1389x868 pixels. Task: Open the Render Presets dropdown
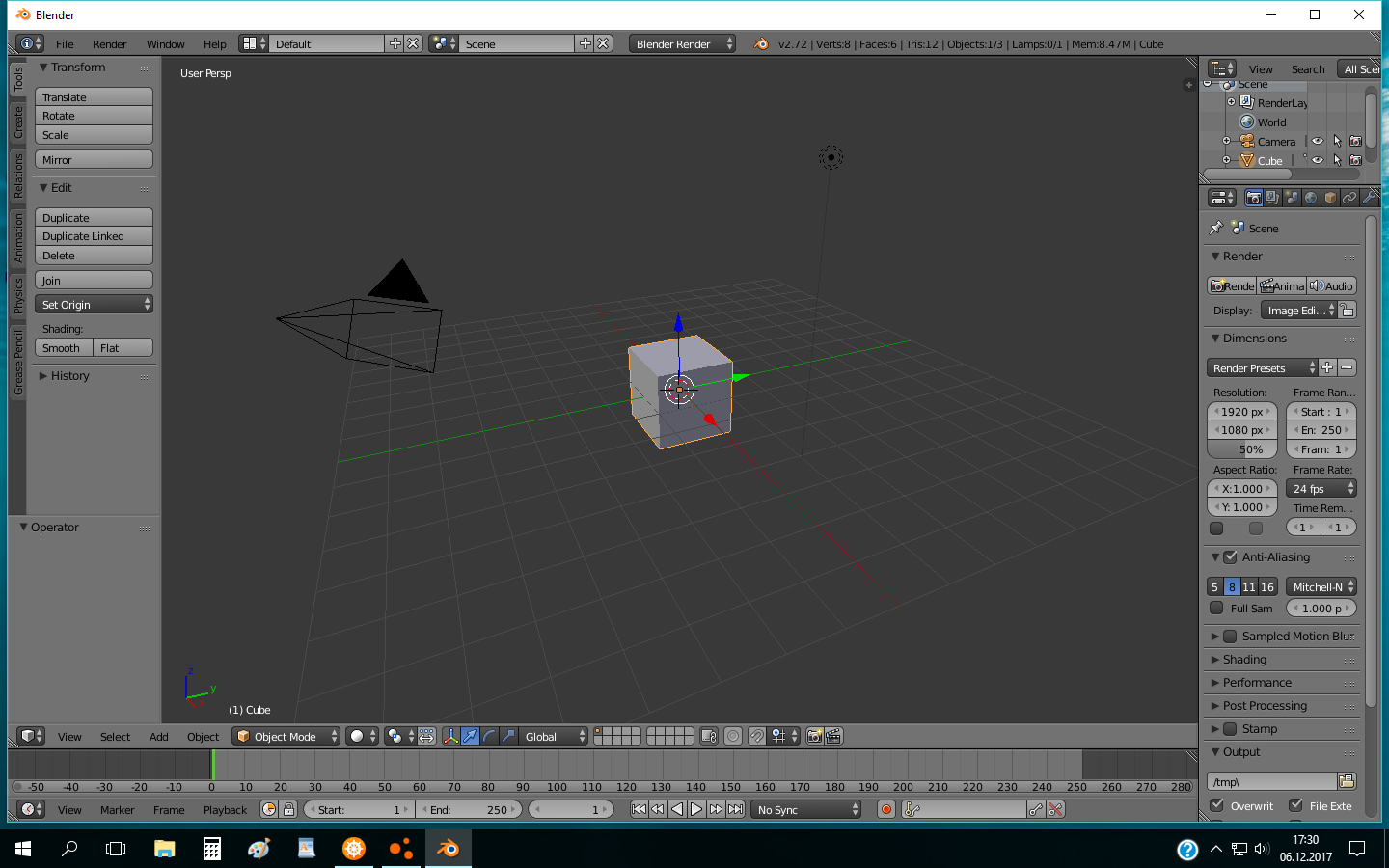(1262, 367)
